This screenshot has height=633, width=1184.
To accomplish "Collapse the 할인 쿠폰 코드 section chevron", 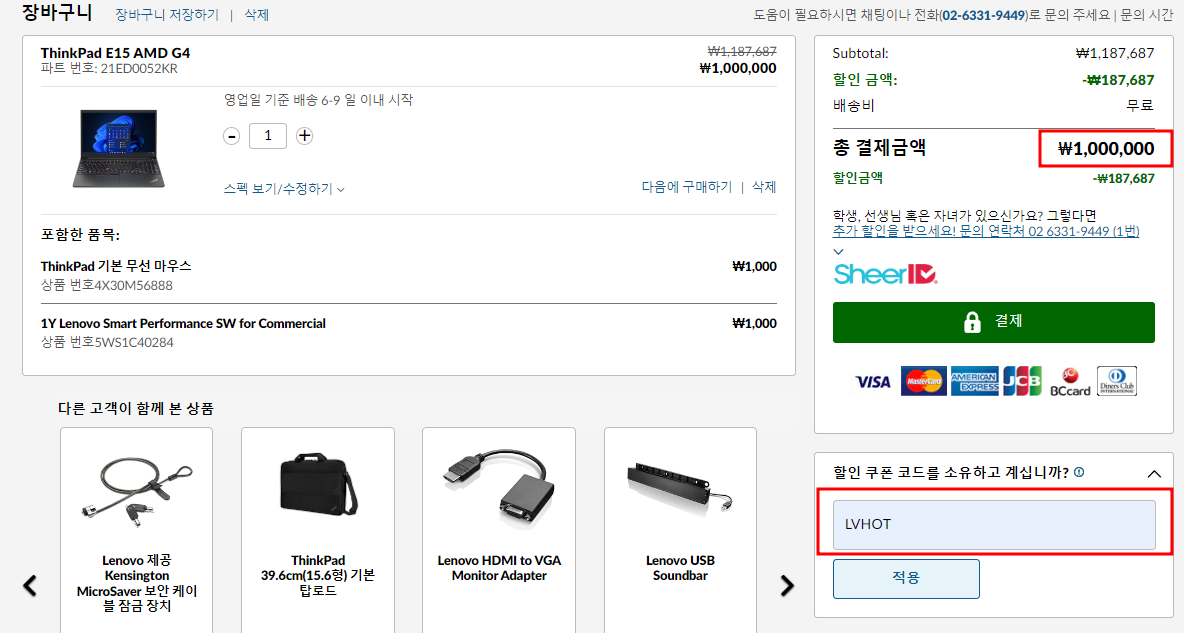I will [1154, 474].
